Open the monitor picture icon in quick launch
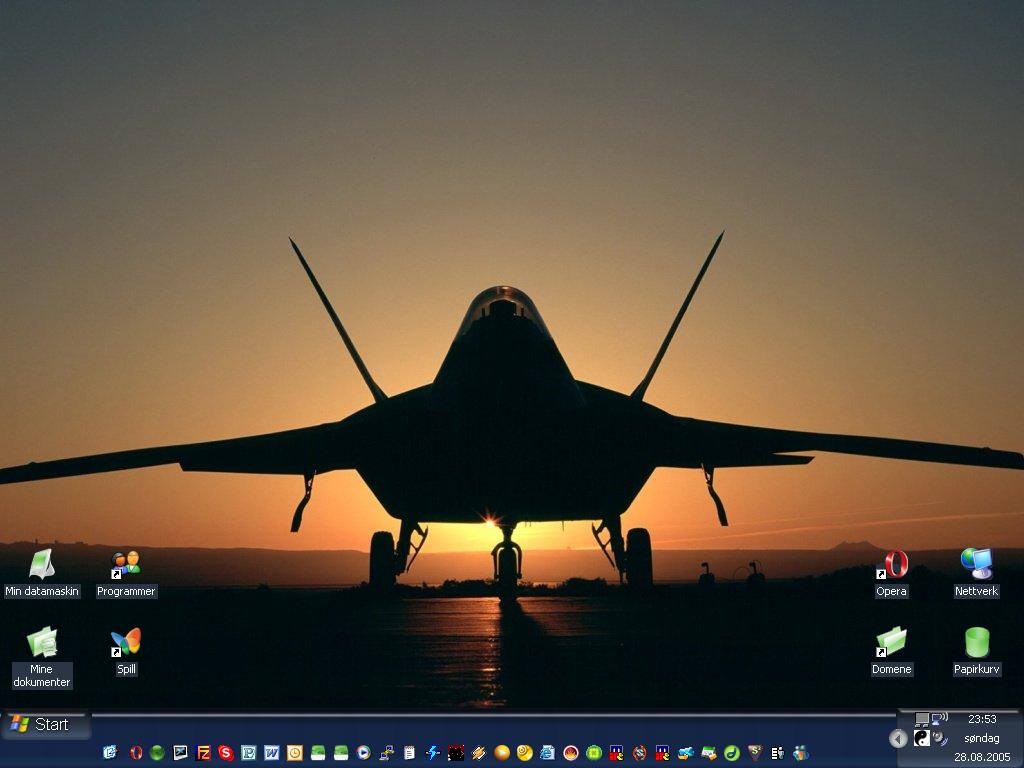 point(180,752)
